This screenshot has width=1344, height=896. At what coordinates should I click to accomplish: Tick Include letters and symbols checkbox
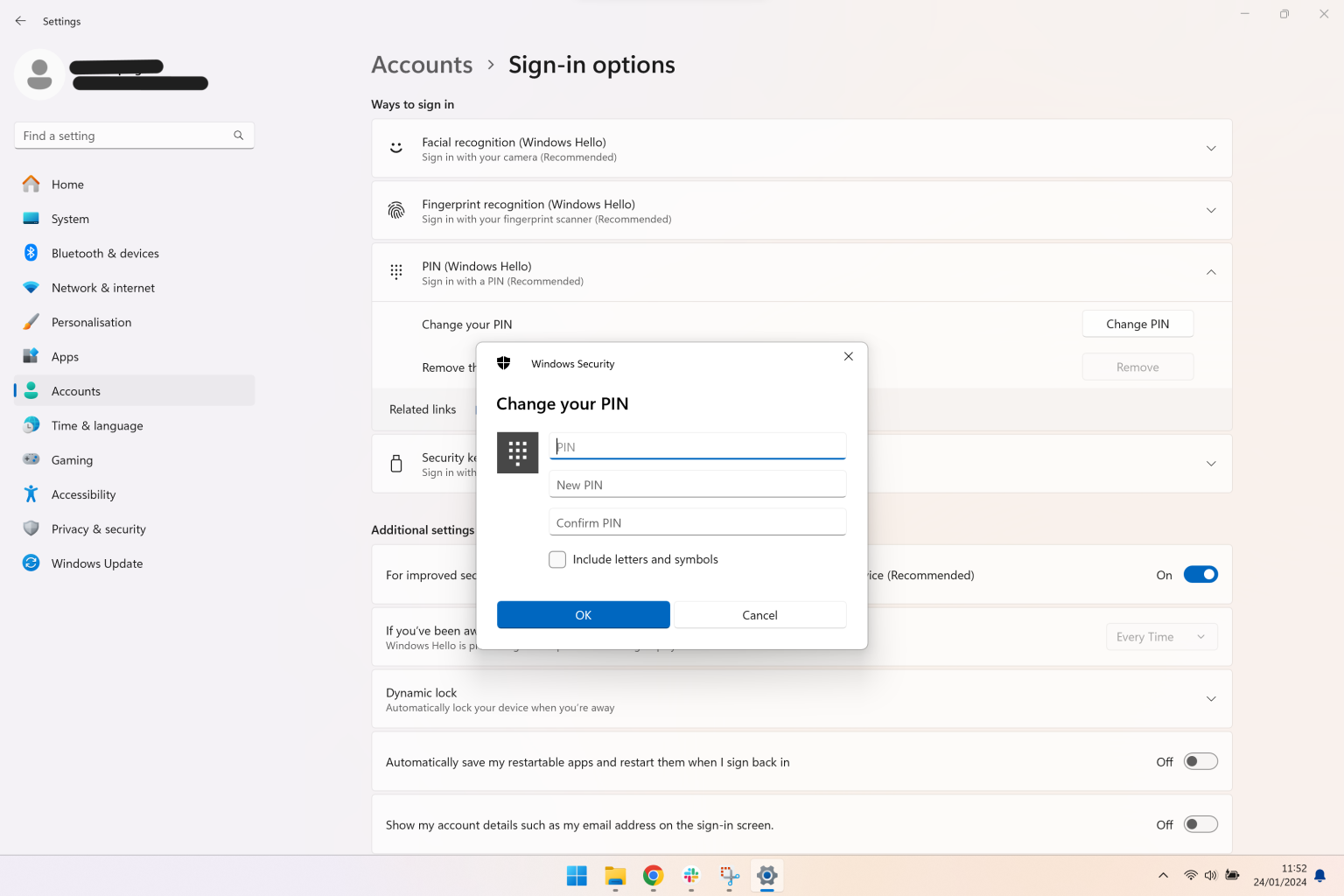pos(557,559)
